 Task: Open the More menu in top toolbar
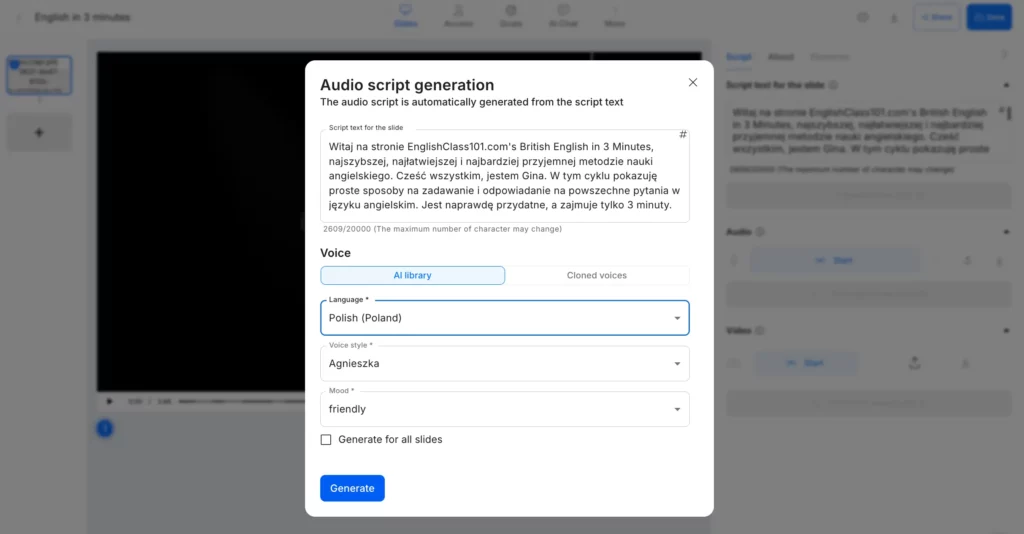point(615,16)
